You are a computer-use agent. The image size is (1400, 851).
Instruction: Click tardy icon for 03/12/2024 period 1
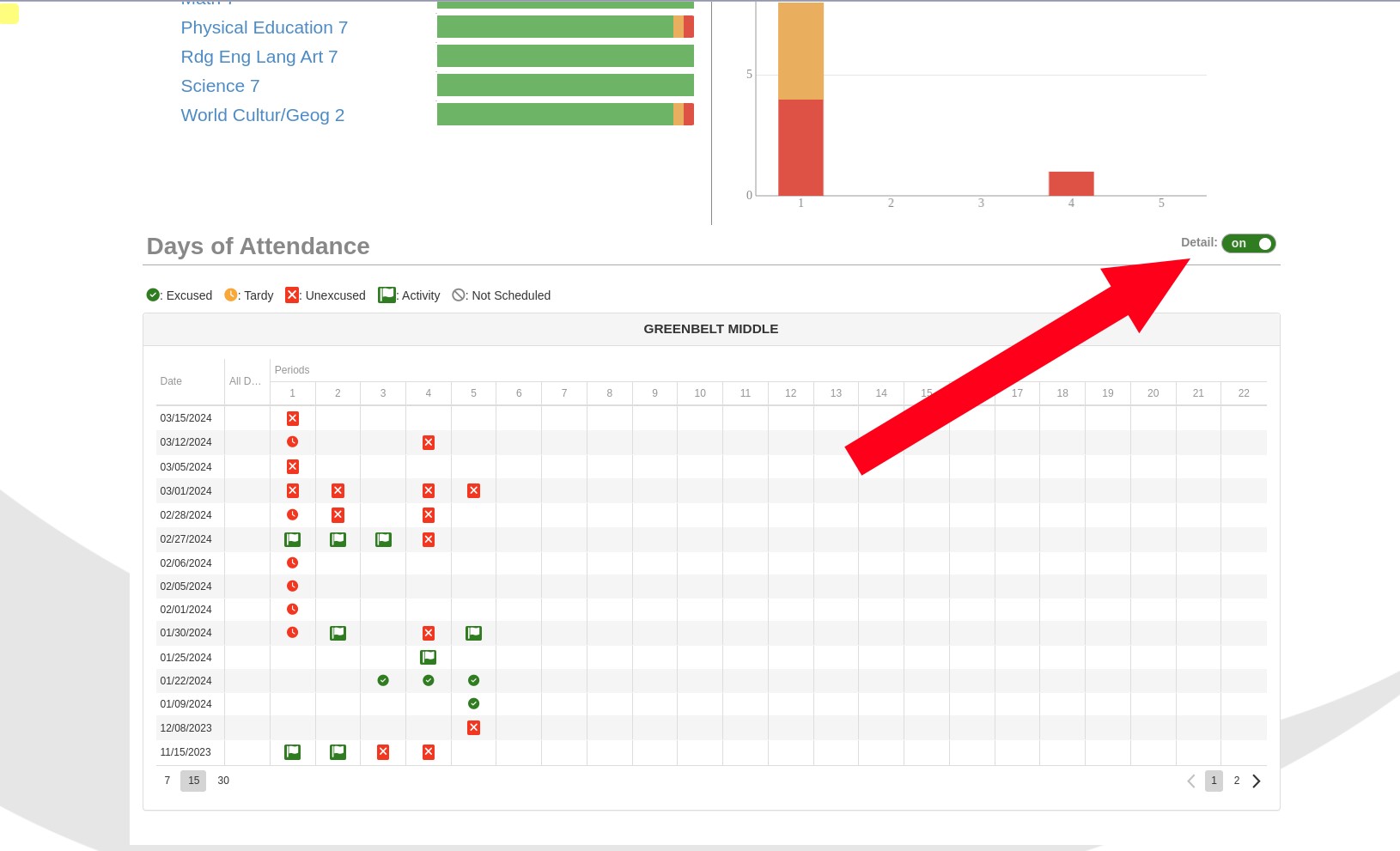[x=292, y=442]
